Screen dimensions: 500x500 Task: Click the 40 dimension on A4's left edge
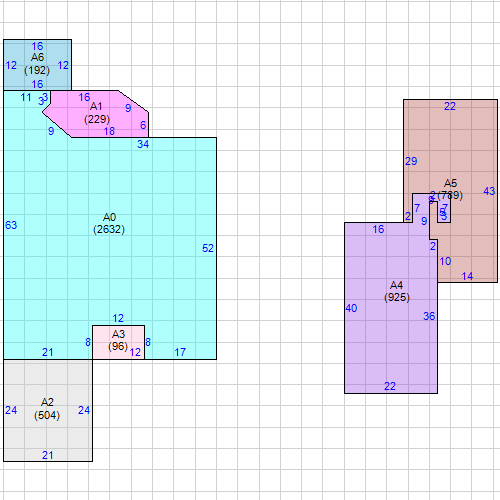click(351, 308)
